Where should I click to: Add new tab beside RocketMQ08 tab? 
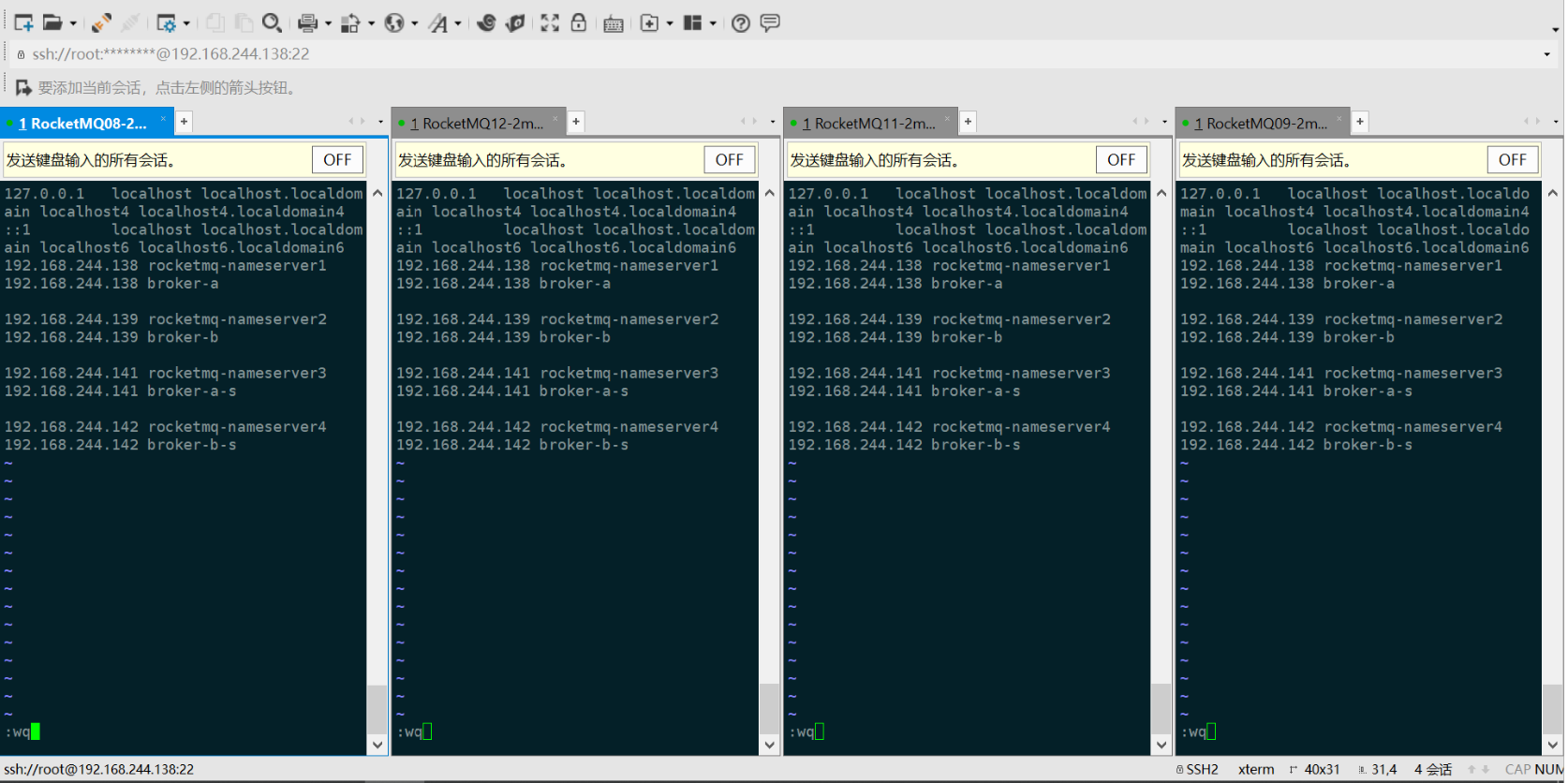[185, 121]
